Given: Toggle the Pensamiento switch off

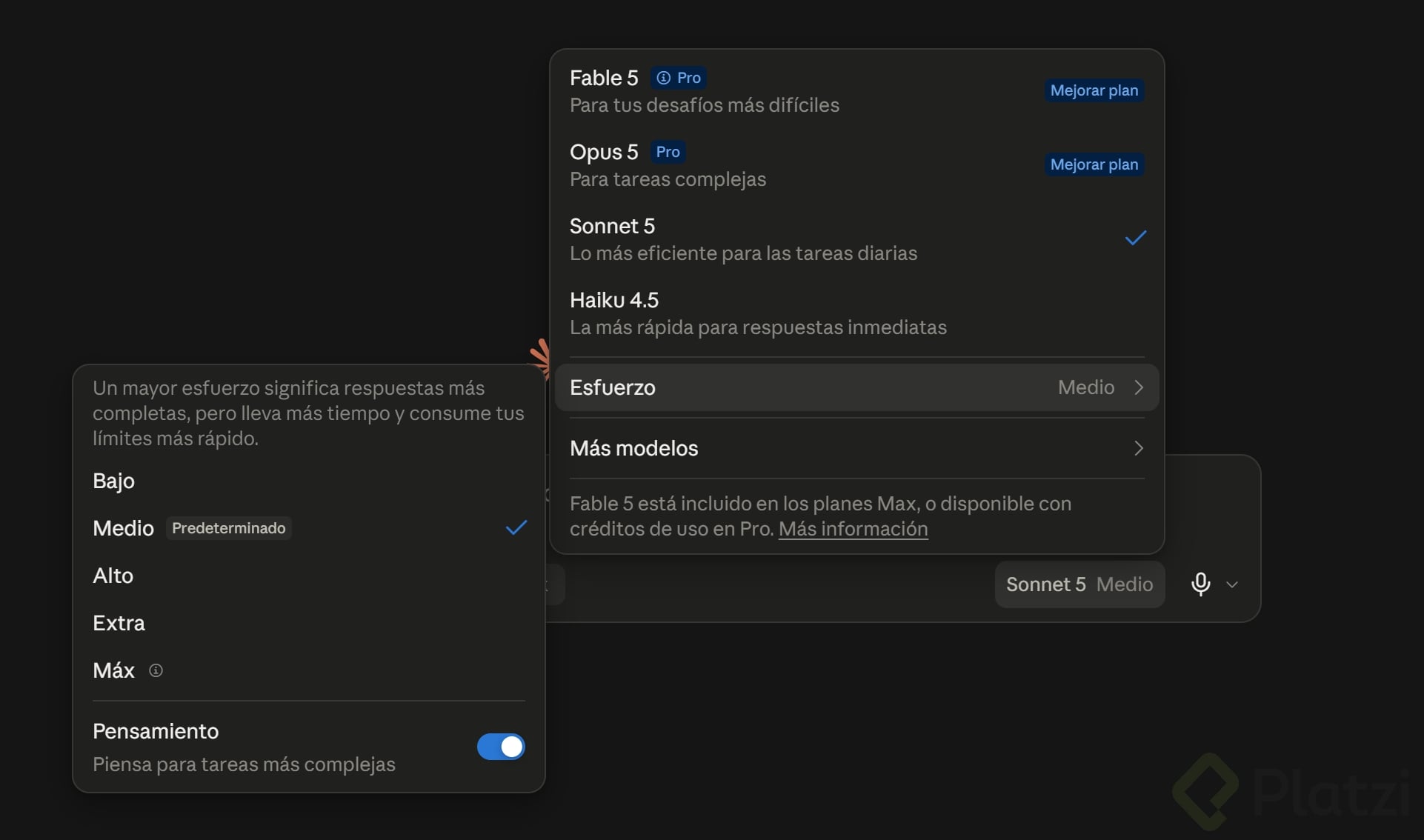Looking at the screenshot, I should tap(501, 747).
